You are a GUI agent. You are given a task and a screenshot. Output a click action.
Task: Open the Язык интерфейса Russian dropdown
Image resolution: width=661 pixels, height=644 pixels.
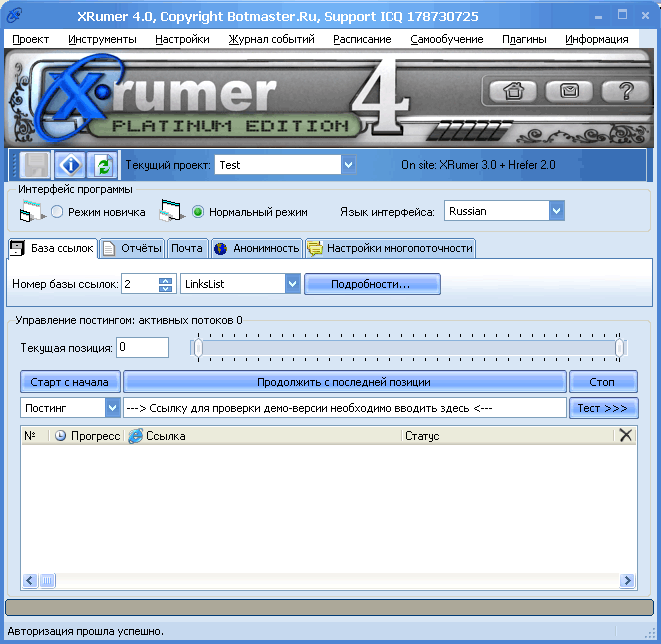pyautogui.click(x=556, y=211)
